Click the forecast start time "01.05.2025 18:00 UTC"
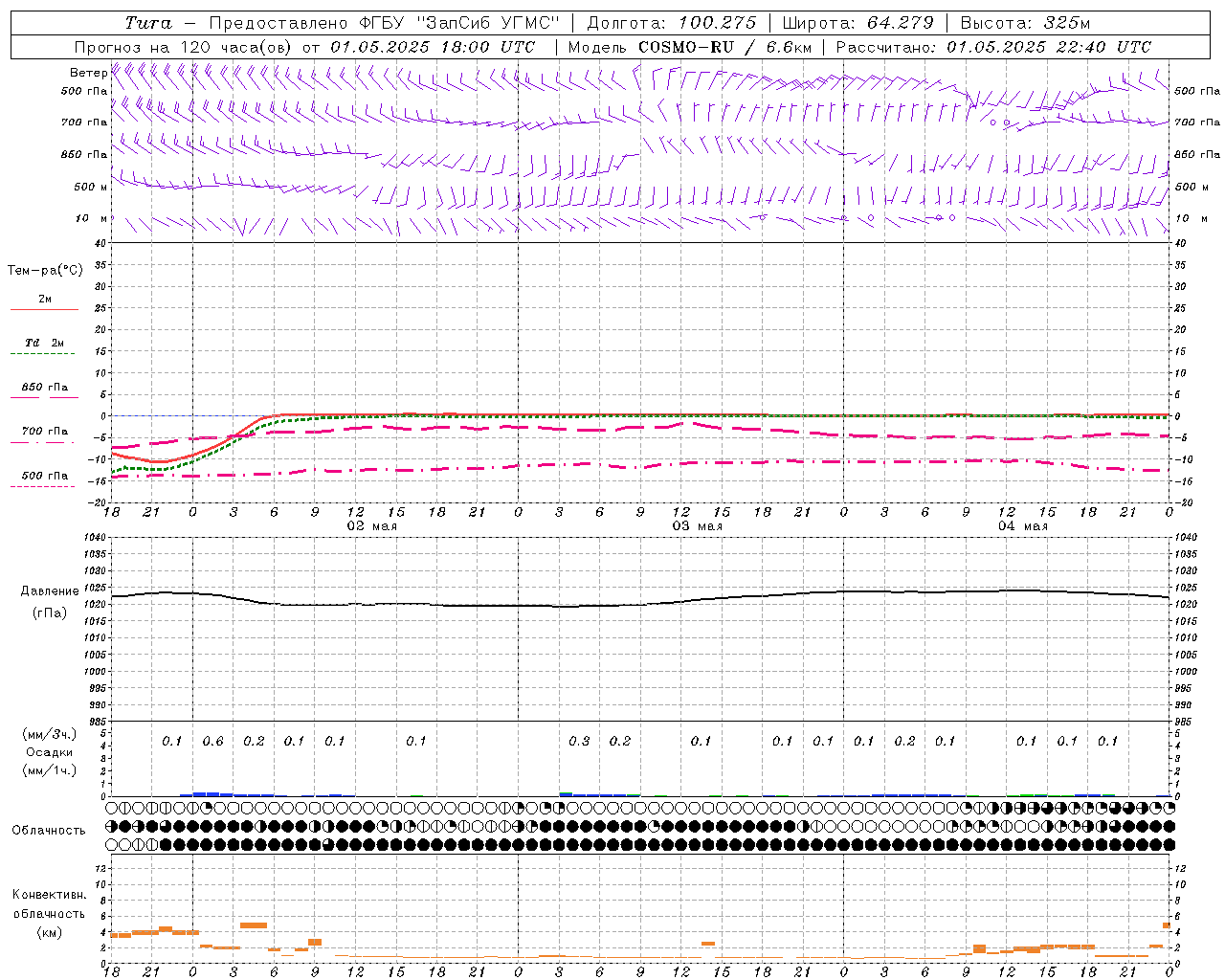Image resolution: width=1225 pixels, height=980 pixels. click(x=433, y=46)
